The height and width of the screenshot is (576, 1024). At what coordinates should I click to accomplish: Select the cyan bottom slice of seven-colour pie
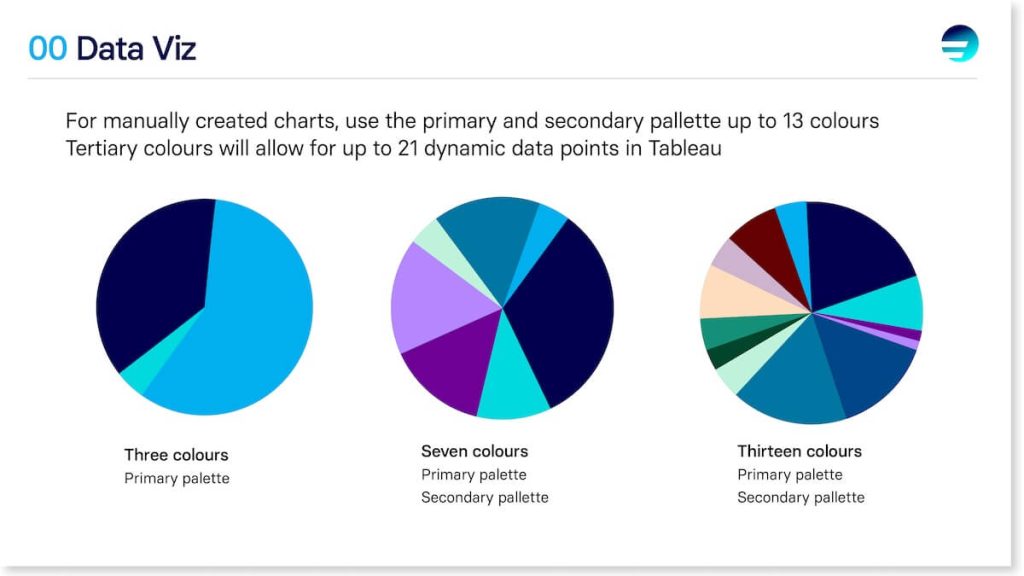click(x=513, y=385)
